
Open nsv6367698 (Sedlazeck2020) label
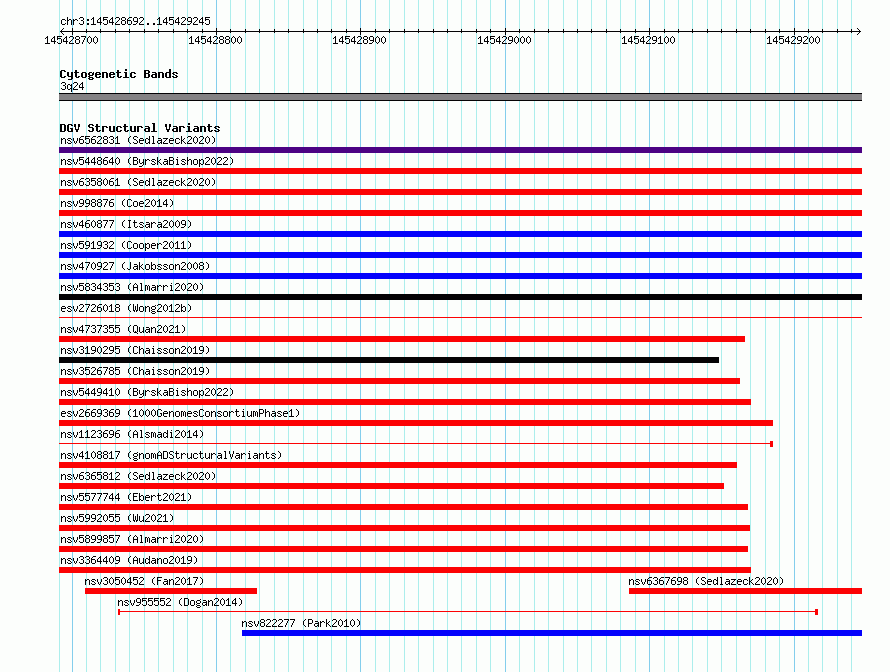(x=706, y=581)
